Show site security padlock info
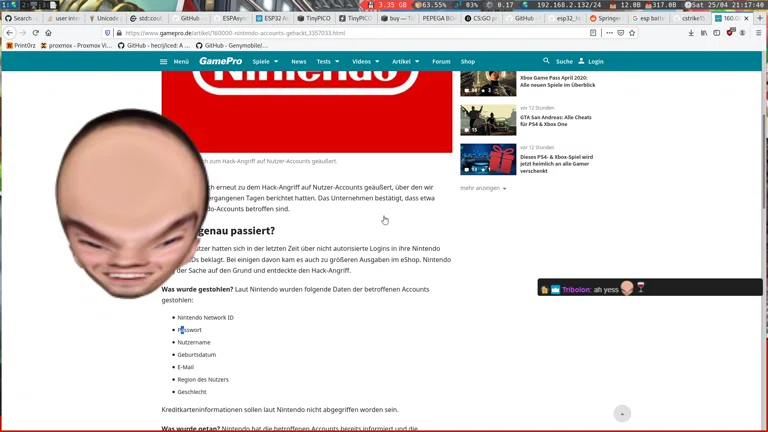This screenshot has width=768, height=432. point(119,33)
